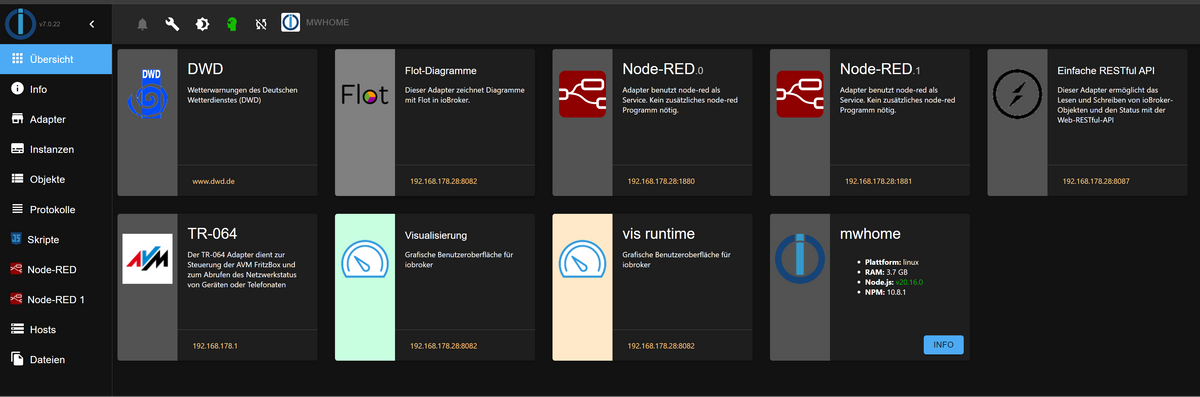This screenshot has width=1200, height=397.
Task: Open the www.dwd.de link
Action: [213, 182]
